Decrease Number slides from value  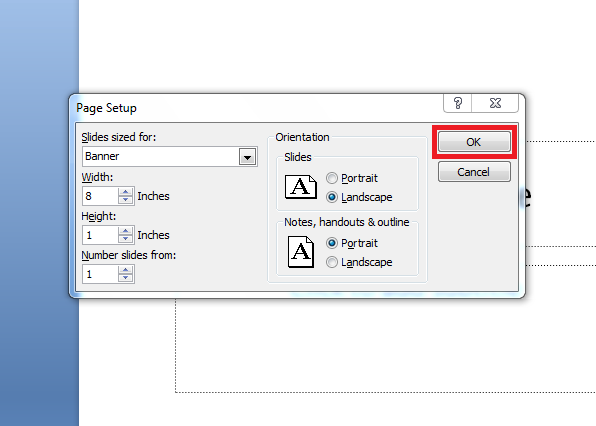125,278
